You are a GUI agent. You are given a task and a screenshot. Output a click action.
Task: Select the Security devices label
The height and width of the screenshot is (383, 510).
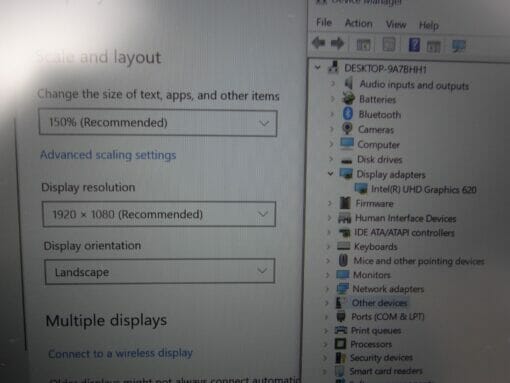pyautogui.click(x=381, y=358)
